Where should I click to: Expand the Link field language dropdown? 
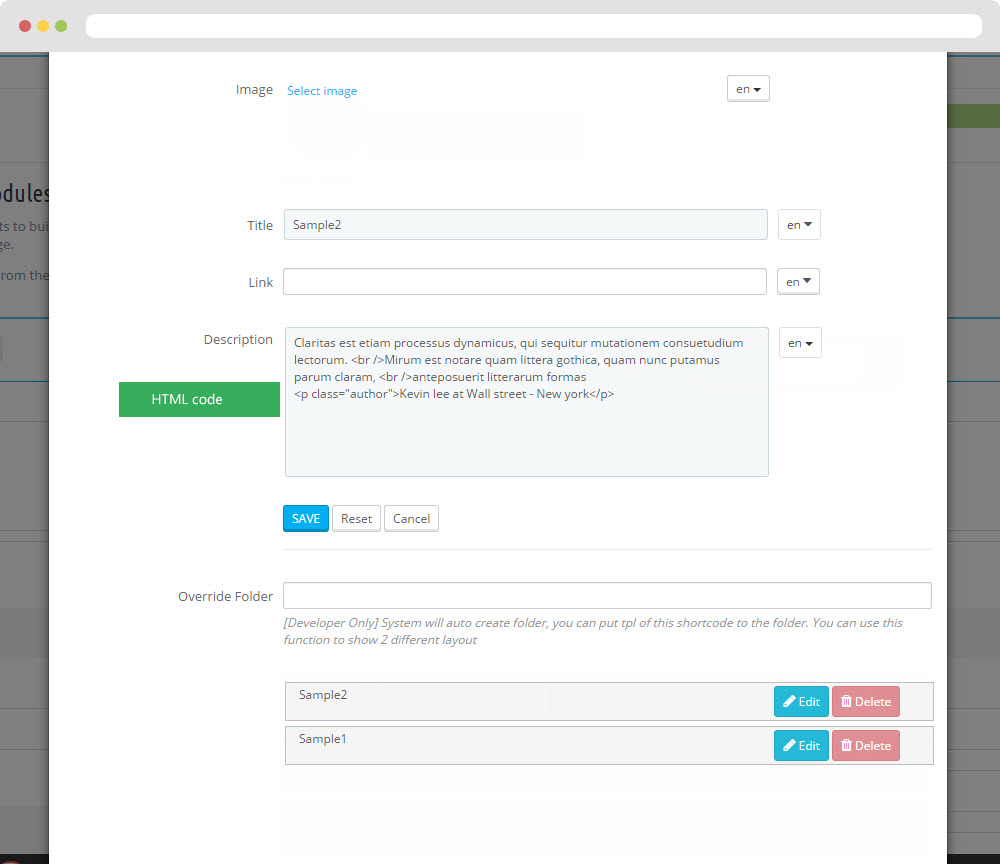pos(798,282)
